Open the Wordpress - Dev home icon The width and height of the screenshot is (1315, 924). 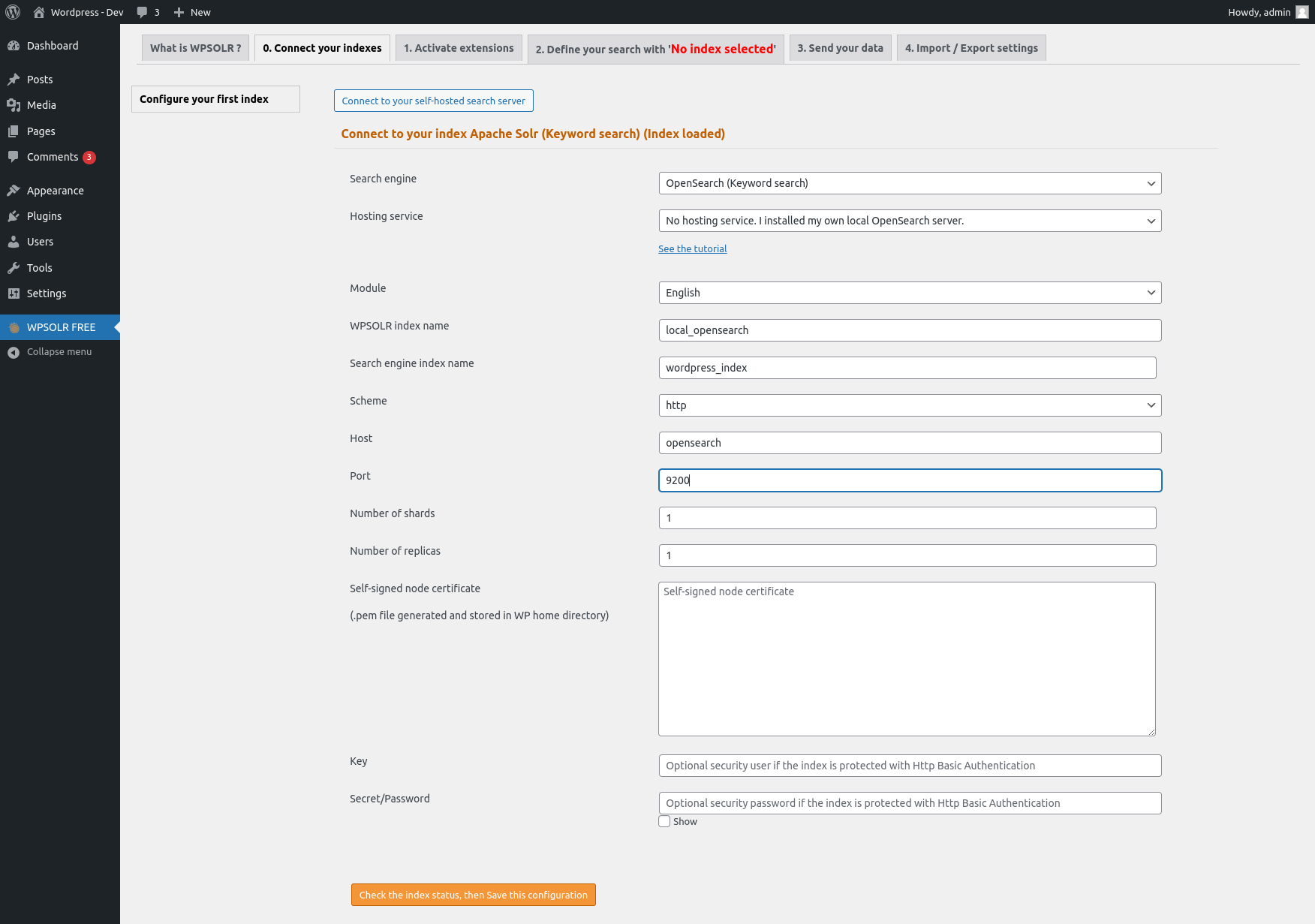click(39, 12)
